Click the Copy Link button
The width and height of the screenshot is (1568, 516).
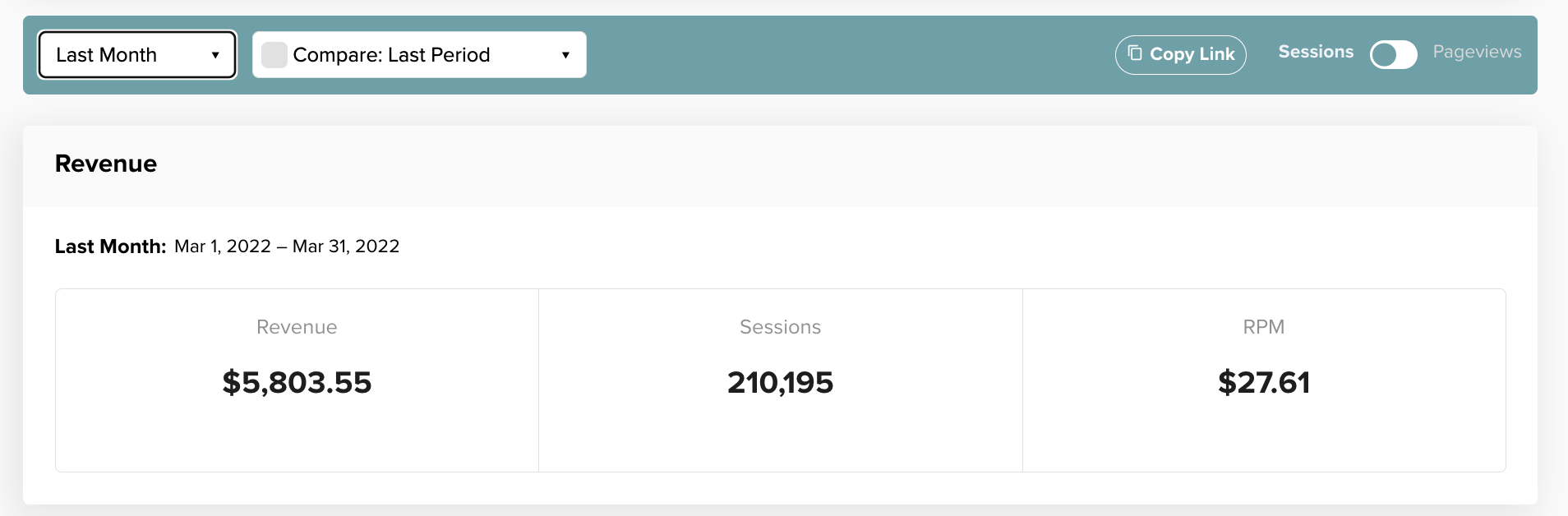coord(1180,54)
